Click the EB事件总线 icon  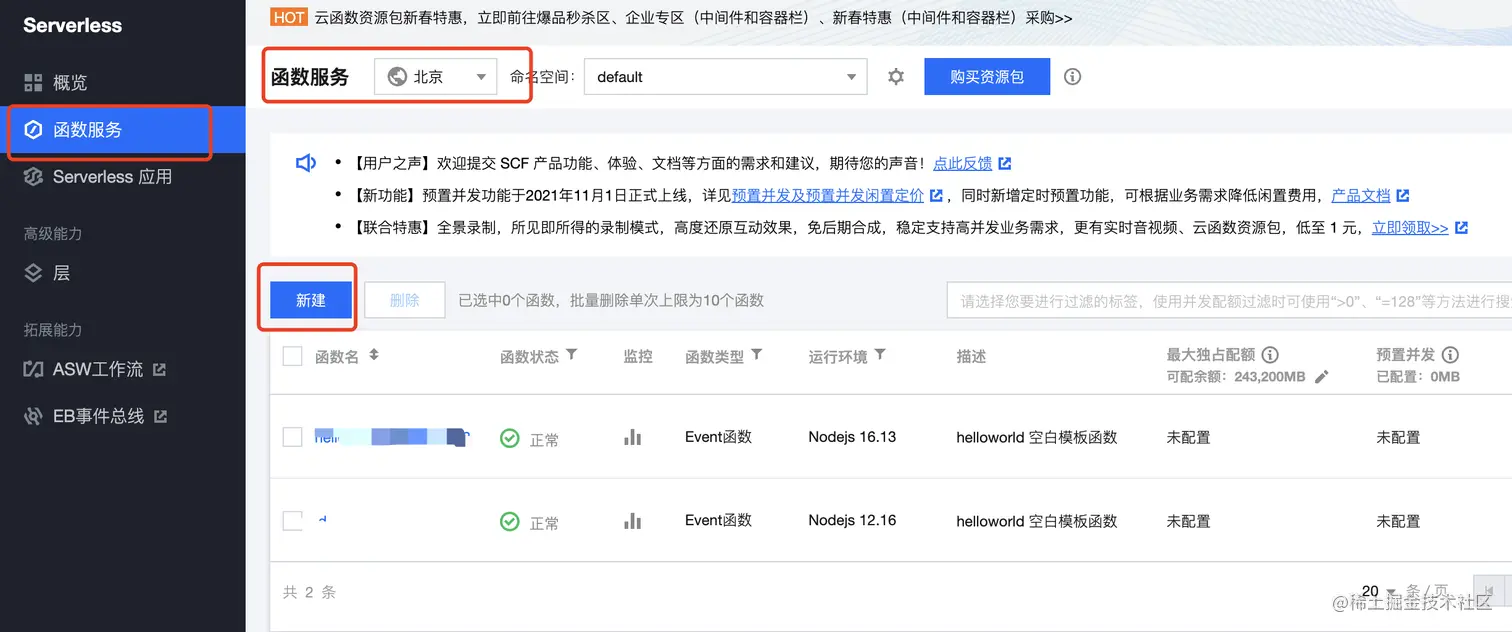point(33,416)
